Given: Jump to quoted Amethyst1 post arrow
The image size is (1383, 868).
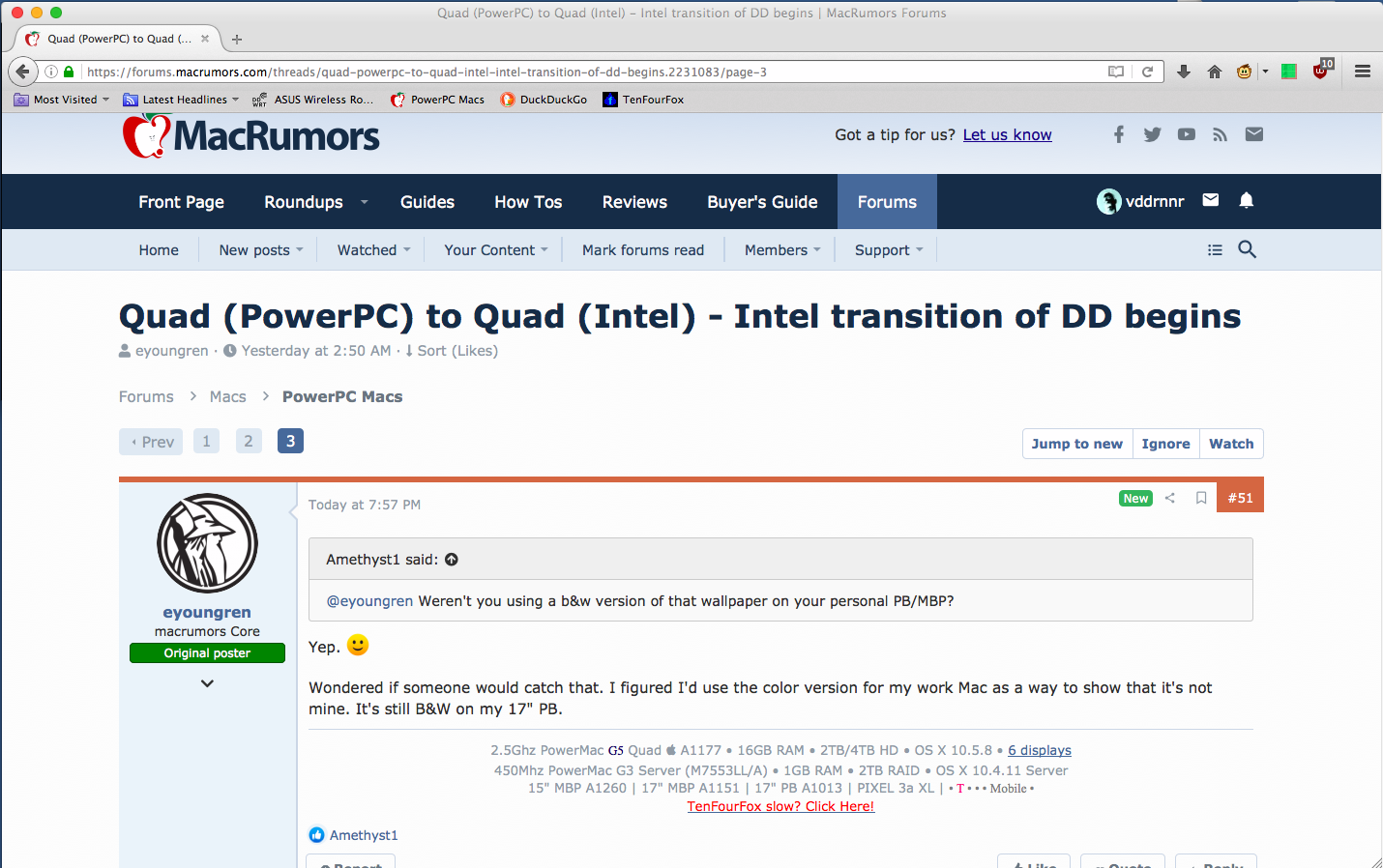Looking at the screenshot, I should (x=452, y=560).
